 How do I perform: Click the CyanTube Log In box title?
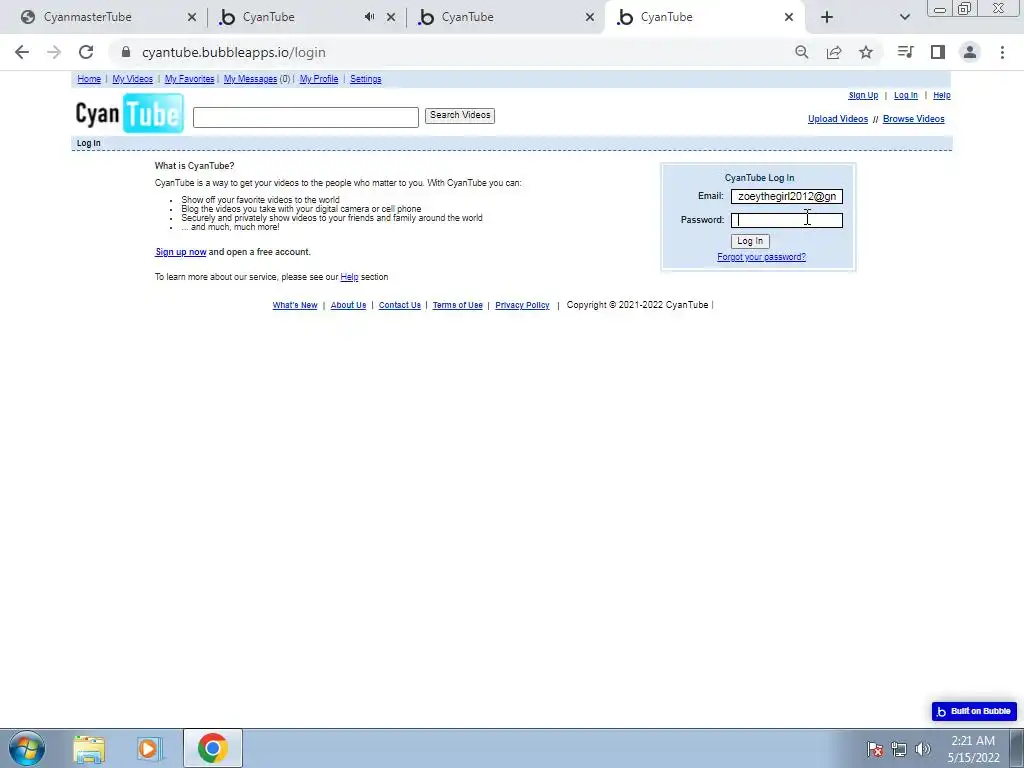[x=760, y=178]
